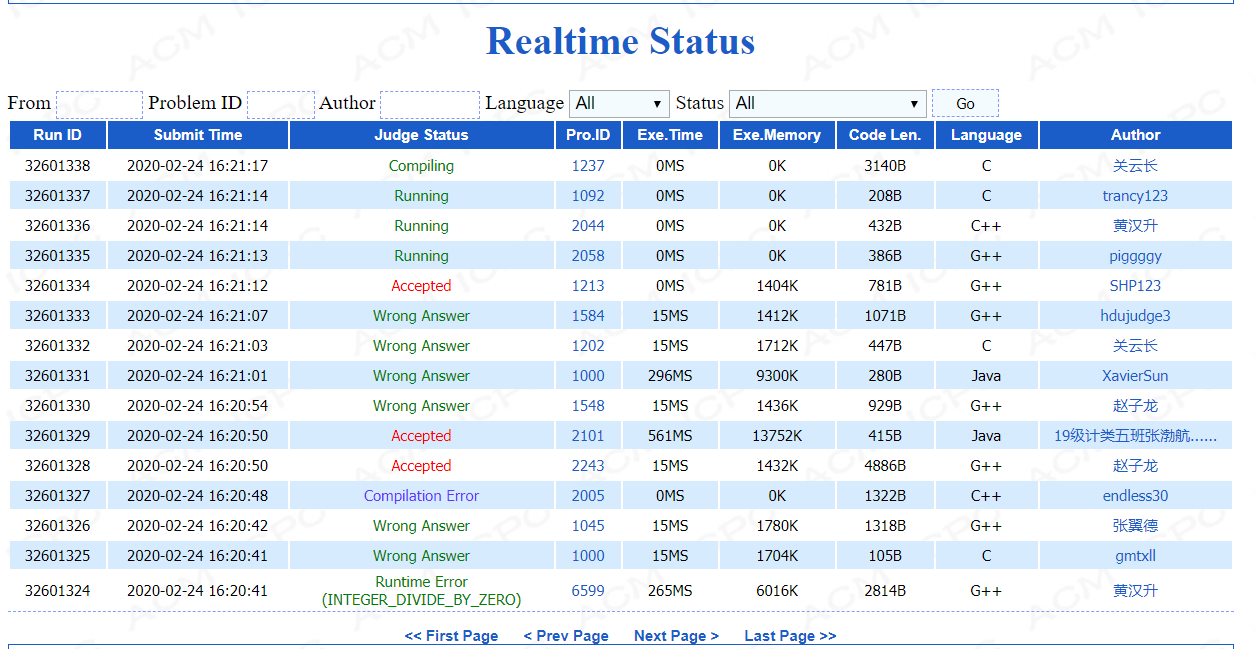1255x649 pixels.
Task: Open the Status filter dropdown
Action: pos(828,104)
